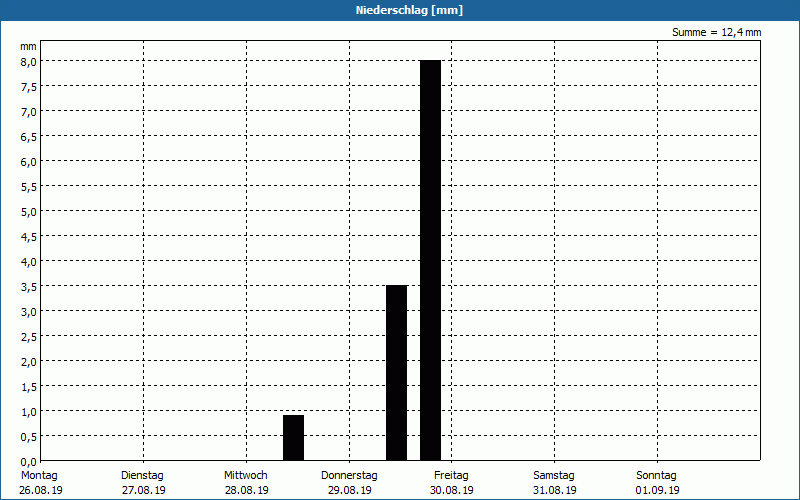Click the 4,0 y-axis value

tap(29, 262)
